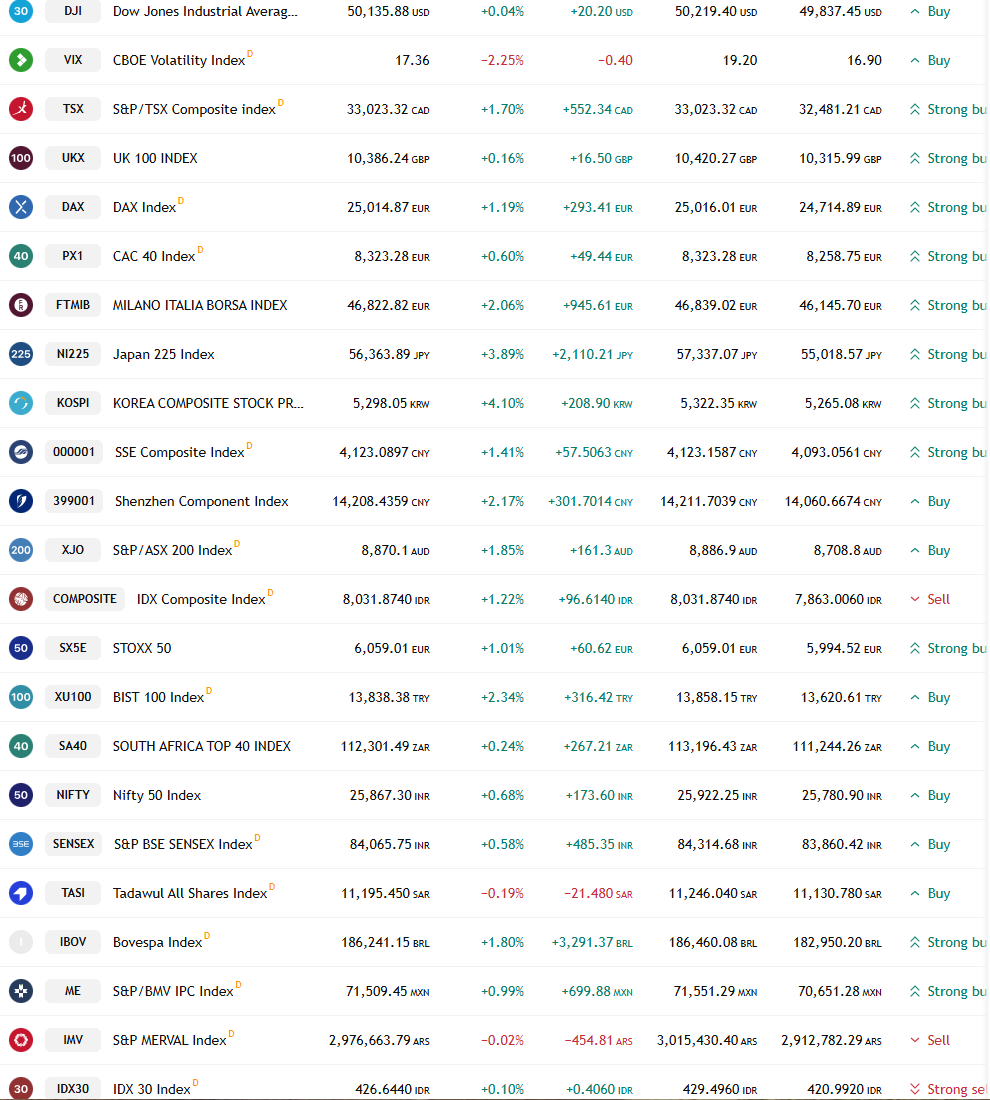Click the SSE Composite 000001 logo icon
This screenshot has height=1100, width=990.
point(21,452)
